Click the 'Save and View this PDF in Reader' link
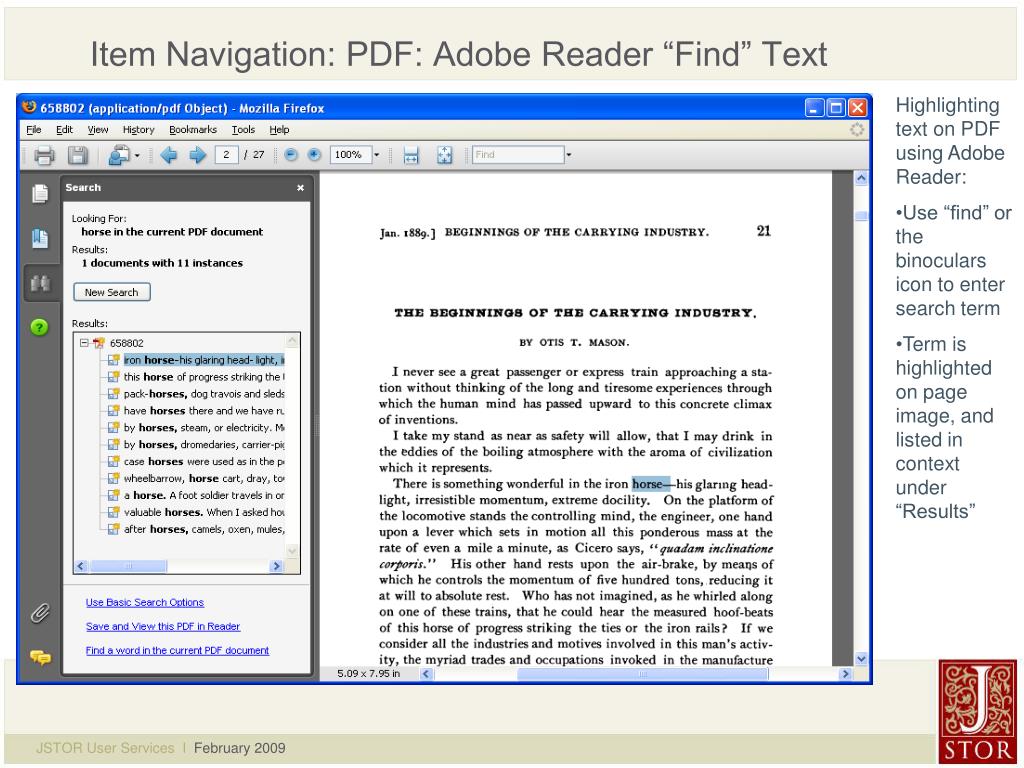Viewport: 1024px width, 768px height. (x=163, y=627)
